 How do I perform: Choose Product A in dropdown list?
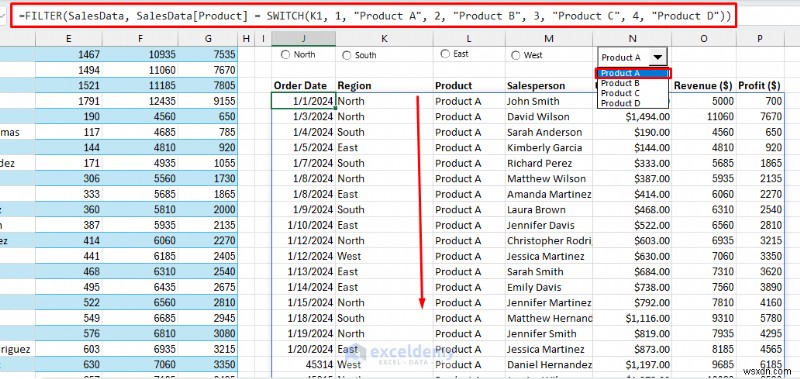coord(633,73)
